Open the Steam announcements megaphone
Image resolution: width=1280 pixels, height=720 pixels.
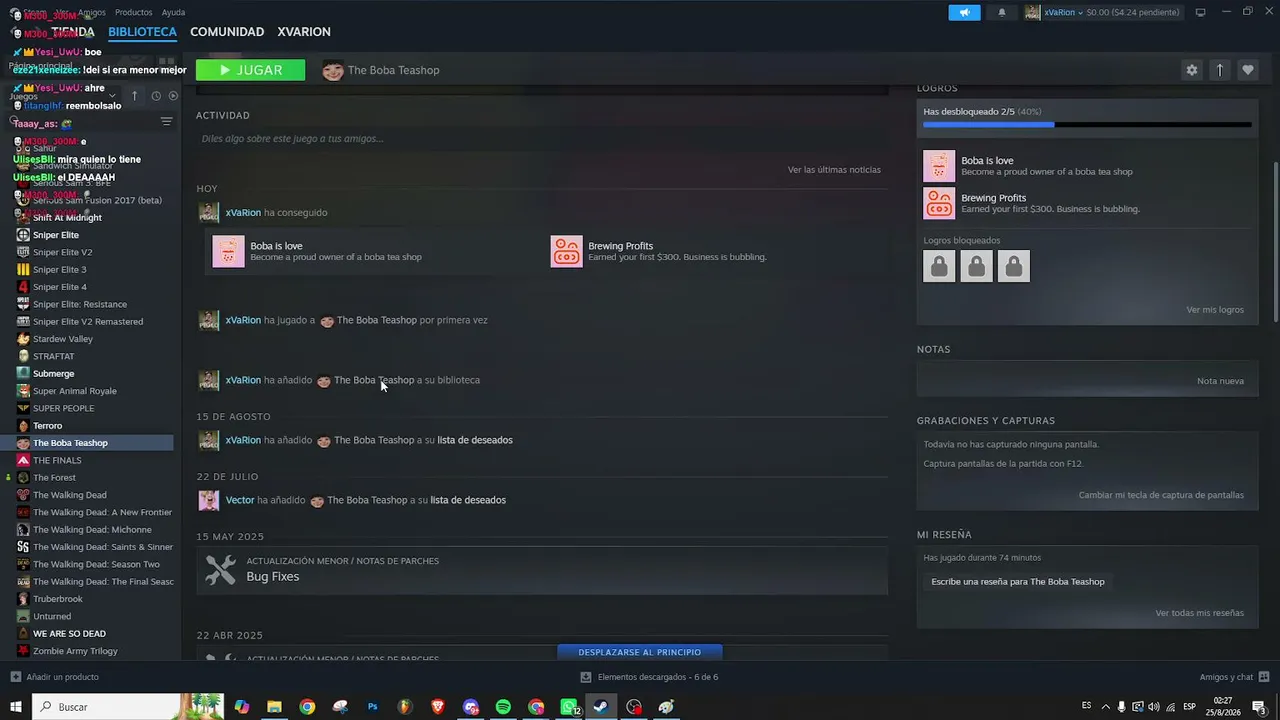click(x=964, y=12)
